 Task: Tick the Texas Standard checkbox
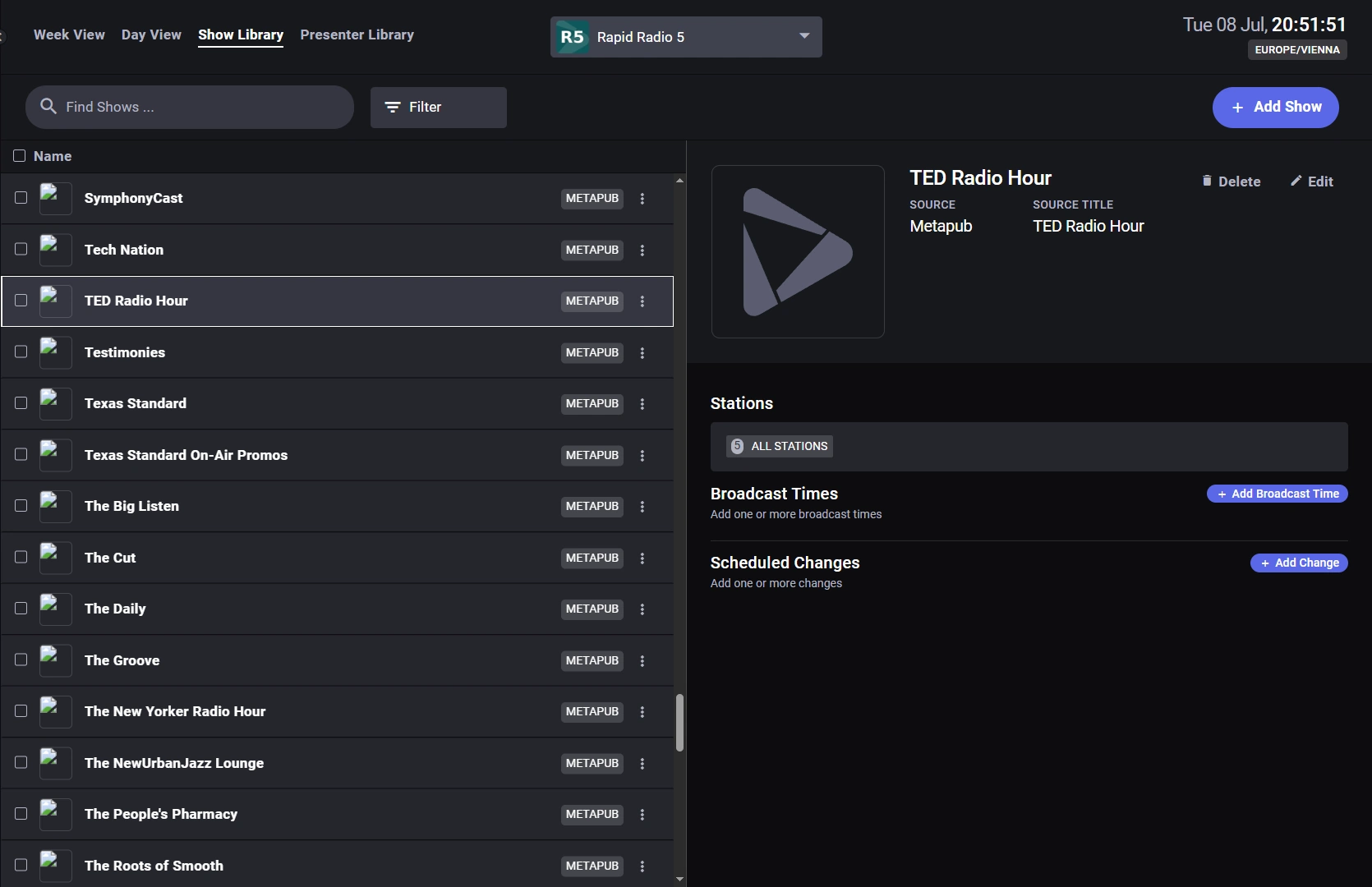(21, 403)
